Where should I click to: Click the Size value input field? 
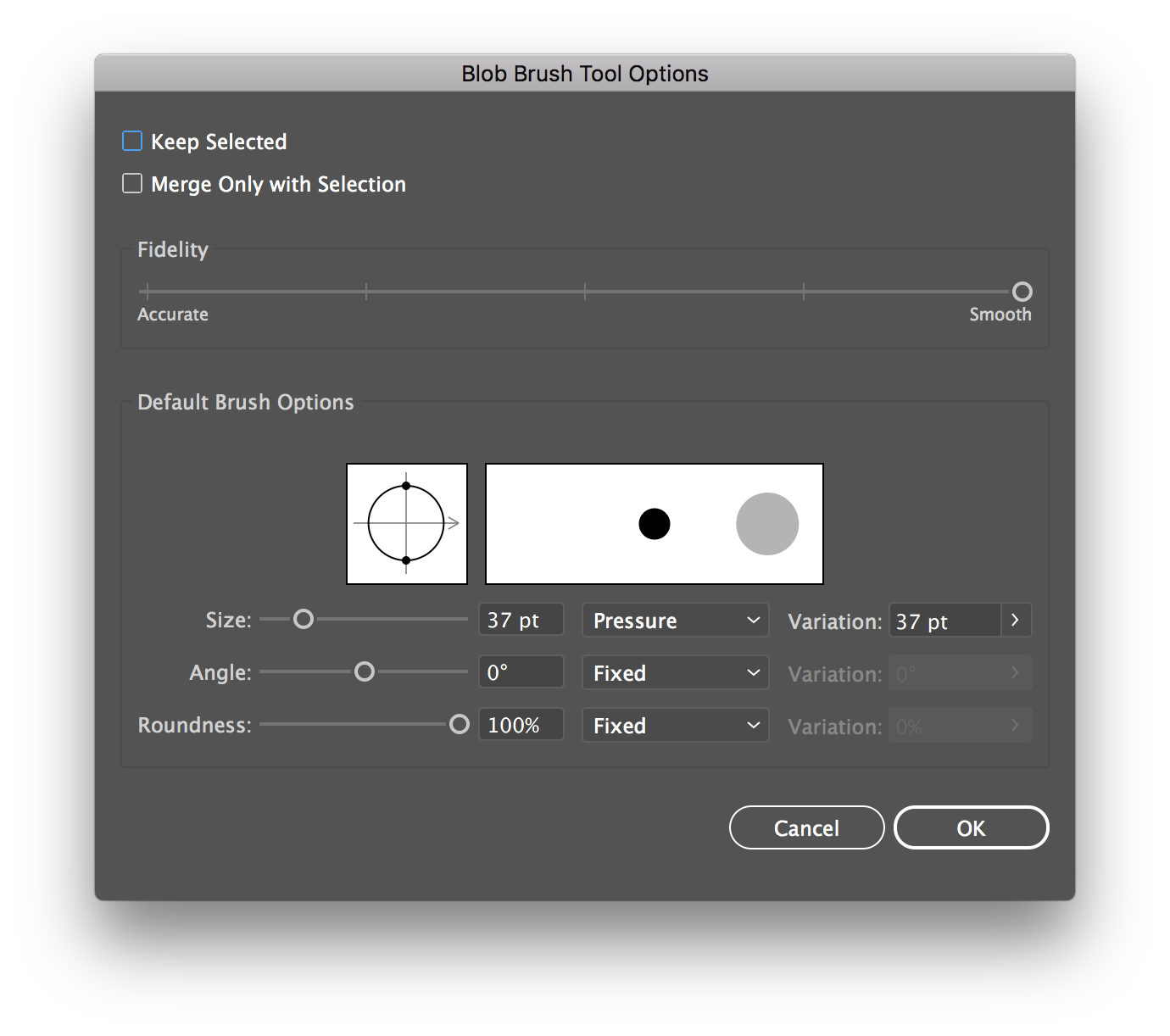pos(521,621)
